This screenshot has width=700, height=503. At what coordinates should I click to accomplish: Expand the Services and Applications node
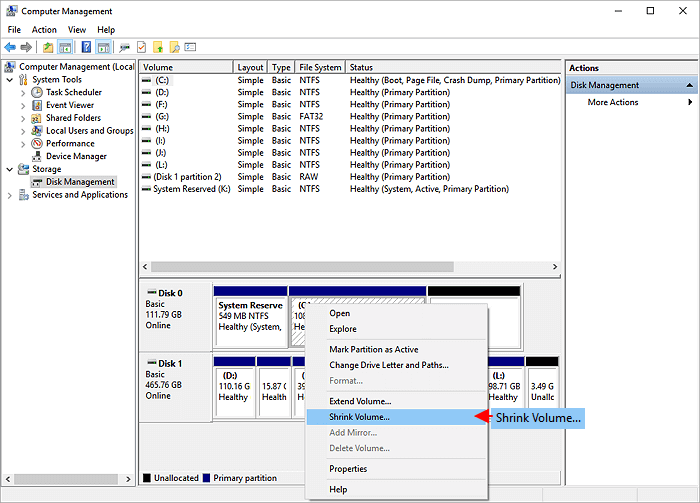(10, 195)
